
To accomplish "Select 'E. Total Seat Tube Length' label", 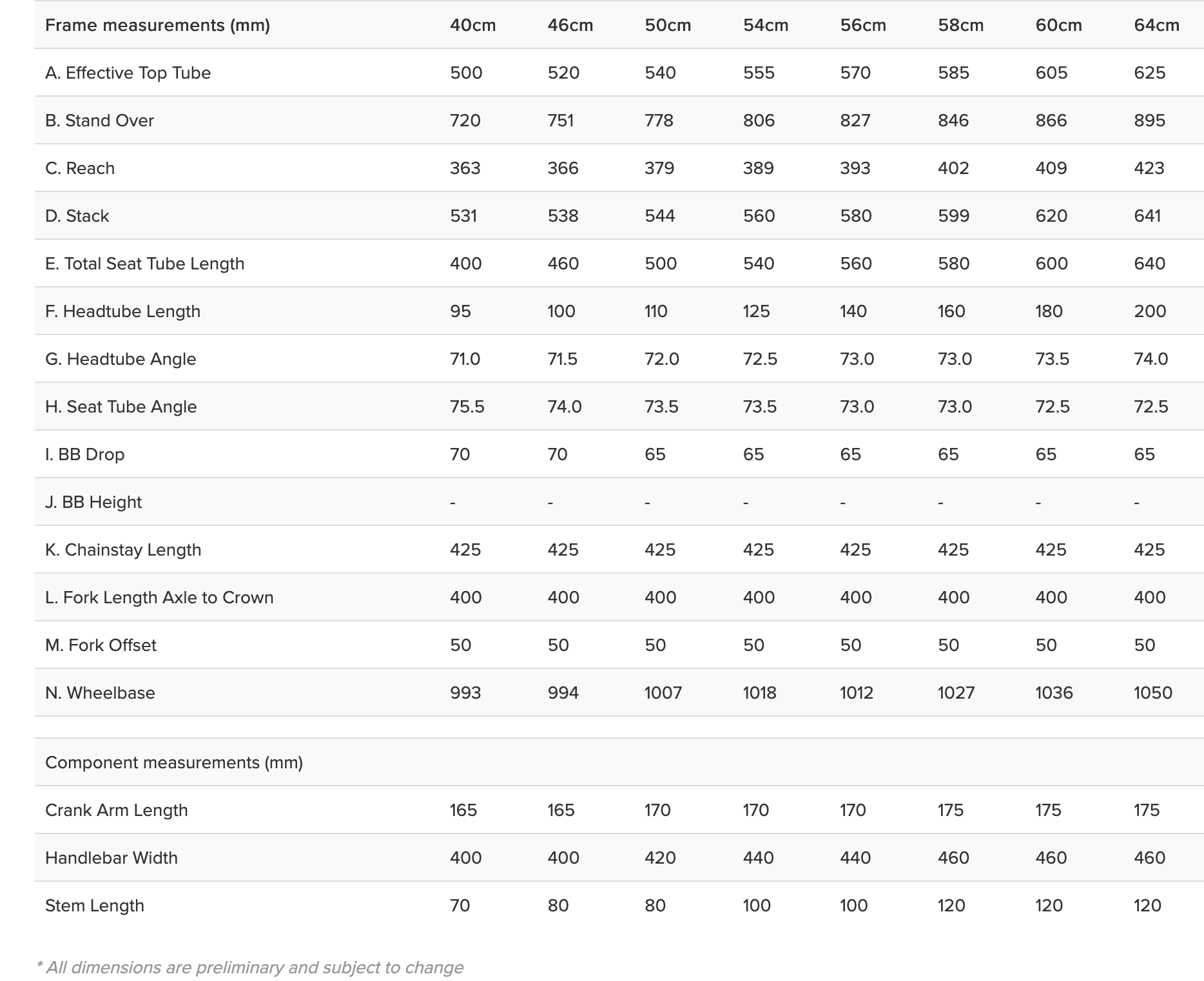I will point(144,264).
